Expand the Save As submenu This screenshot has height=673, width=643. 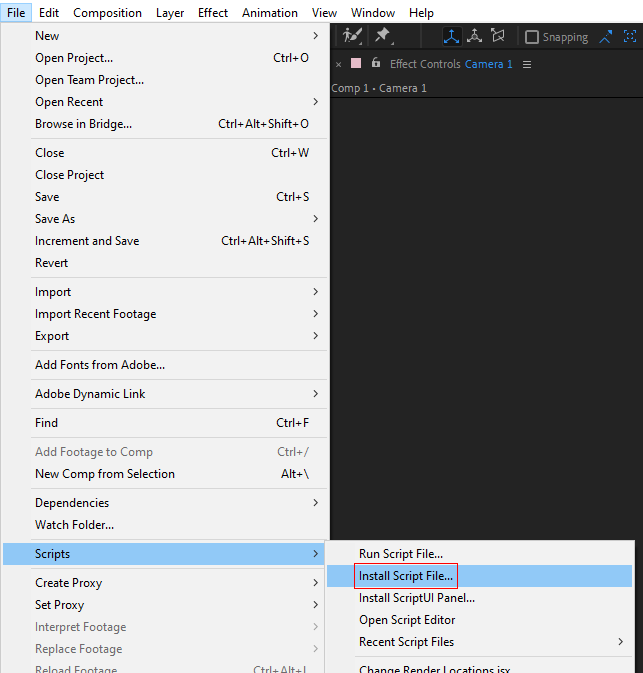165,218
